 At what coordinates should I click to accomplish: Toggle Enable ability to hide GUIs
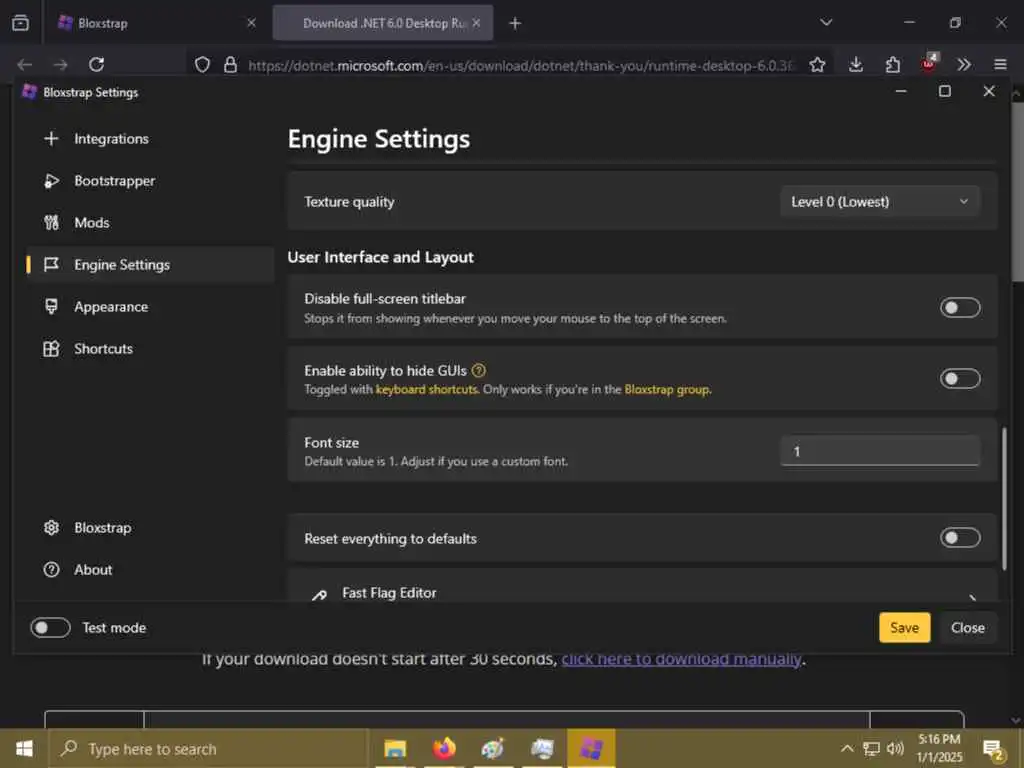959,379
